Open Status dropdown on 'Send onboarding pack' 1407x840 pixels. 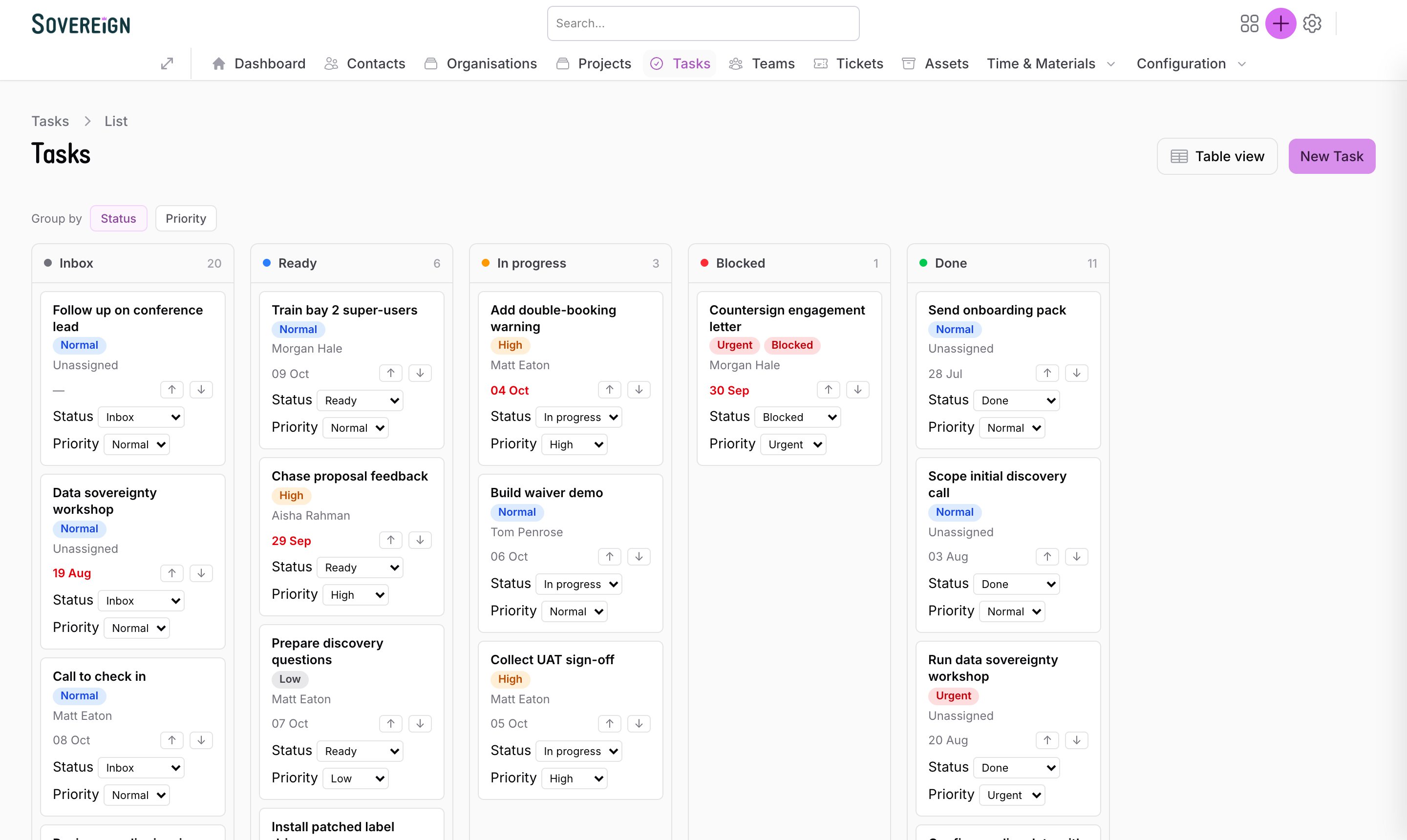[x=1017, y=400]
